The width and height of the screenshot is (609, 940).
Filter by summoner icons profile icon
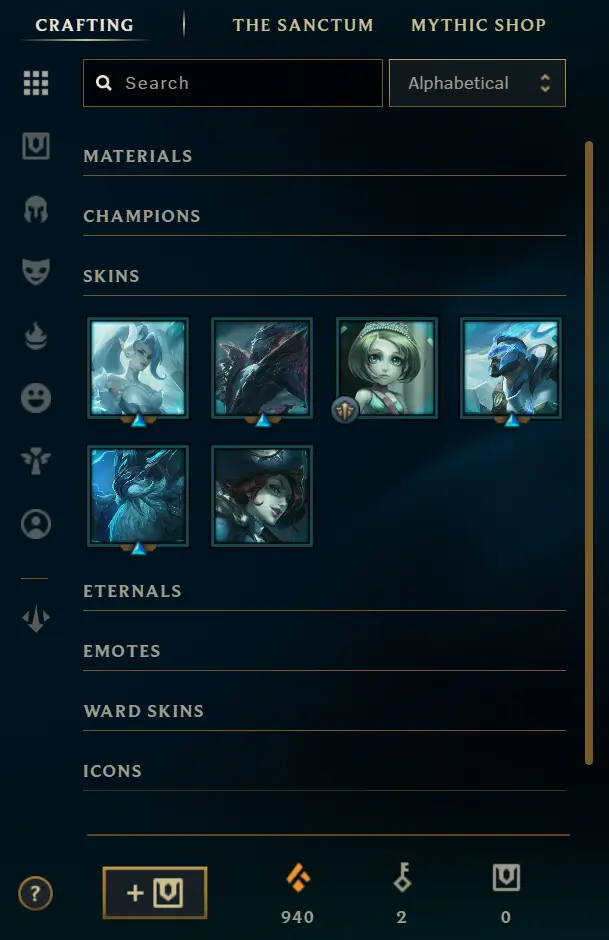(36, 524)
